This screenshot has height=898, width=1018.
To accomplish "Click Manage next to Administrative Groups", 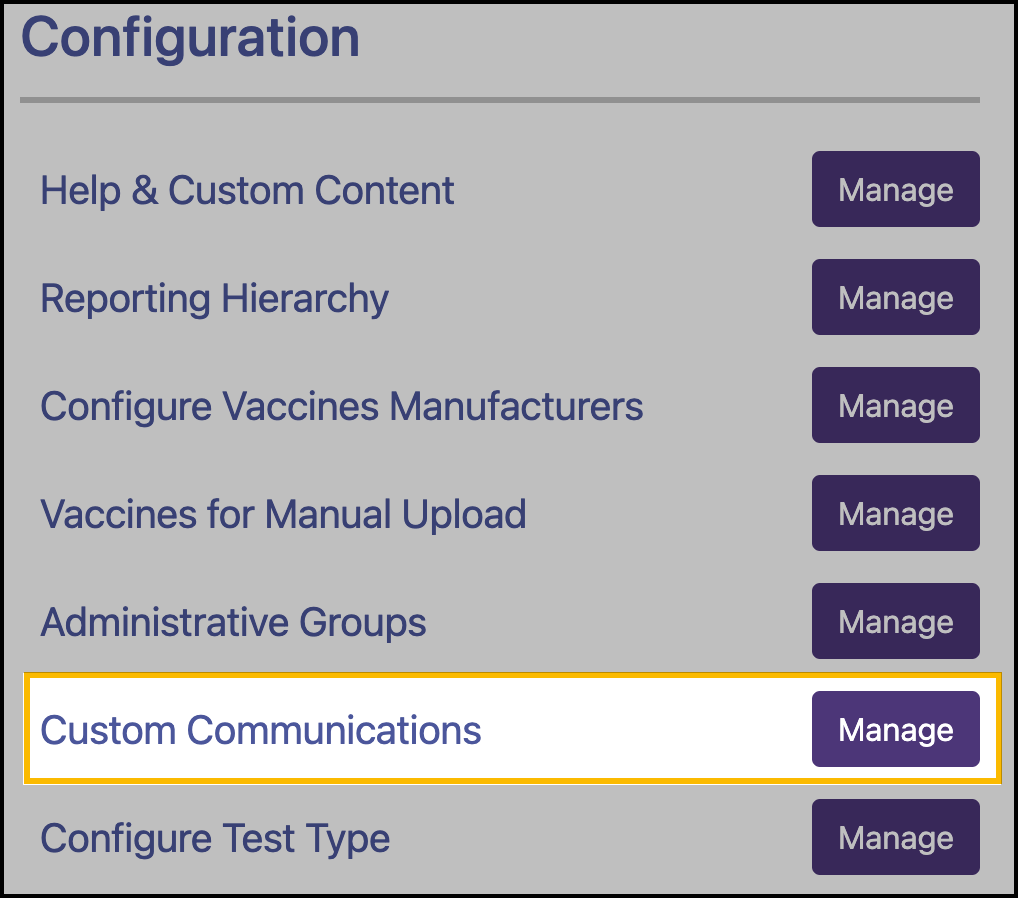I will pos(895,621).
